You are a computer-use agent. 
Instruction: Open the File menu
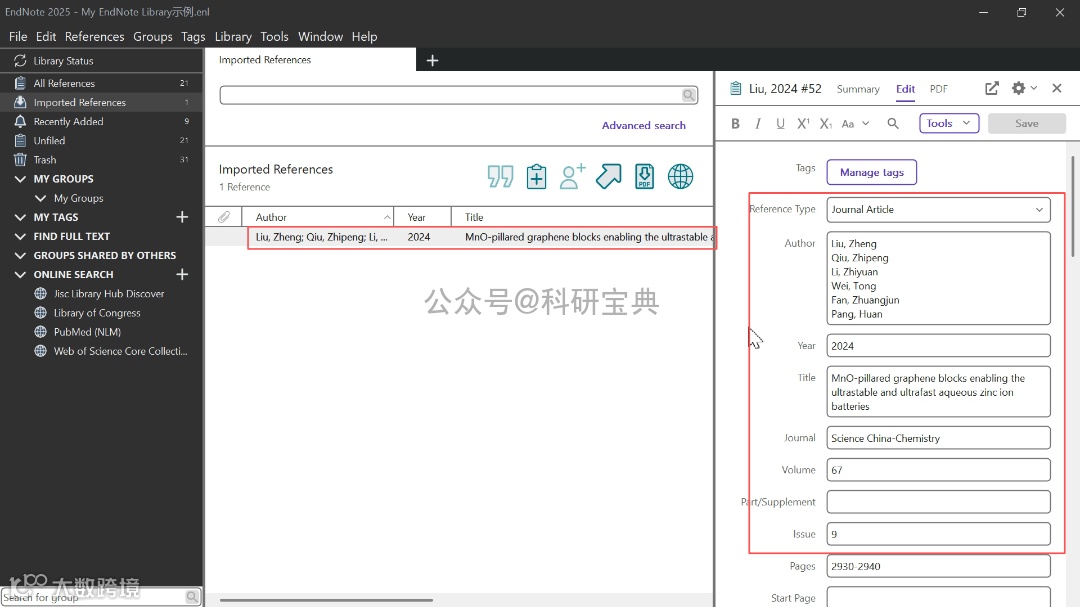(18, 37)
